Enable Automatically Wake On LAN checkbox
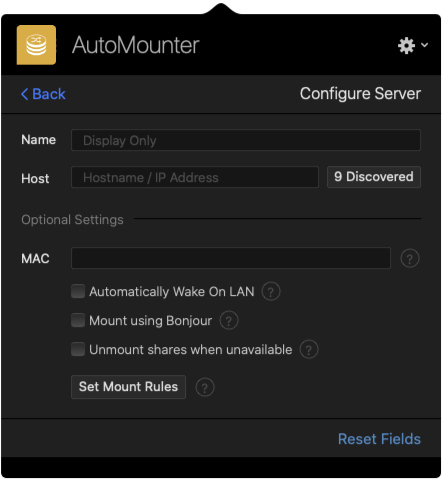The height and width of the screenshot is (479, 442). click(78, 291)
